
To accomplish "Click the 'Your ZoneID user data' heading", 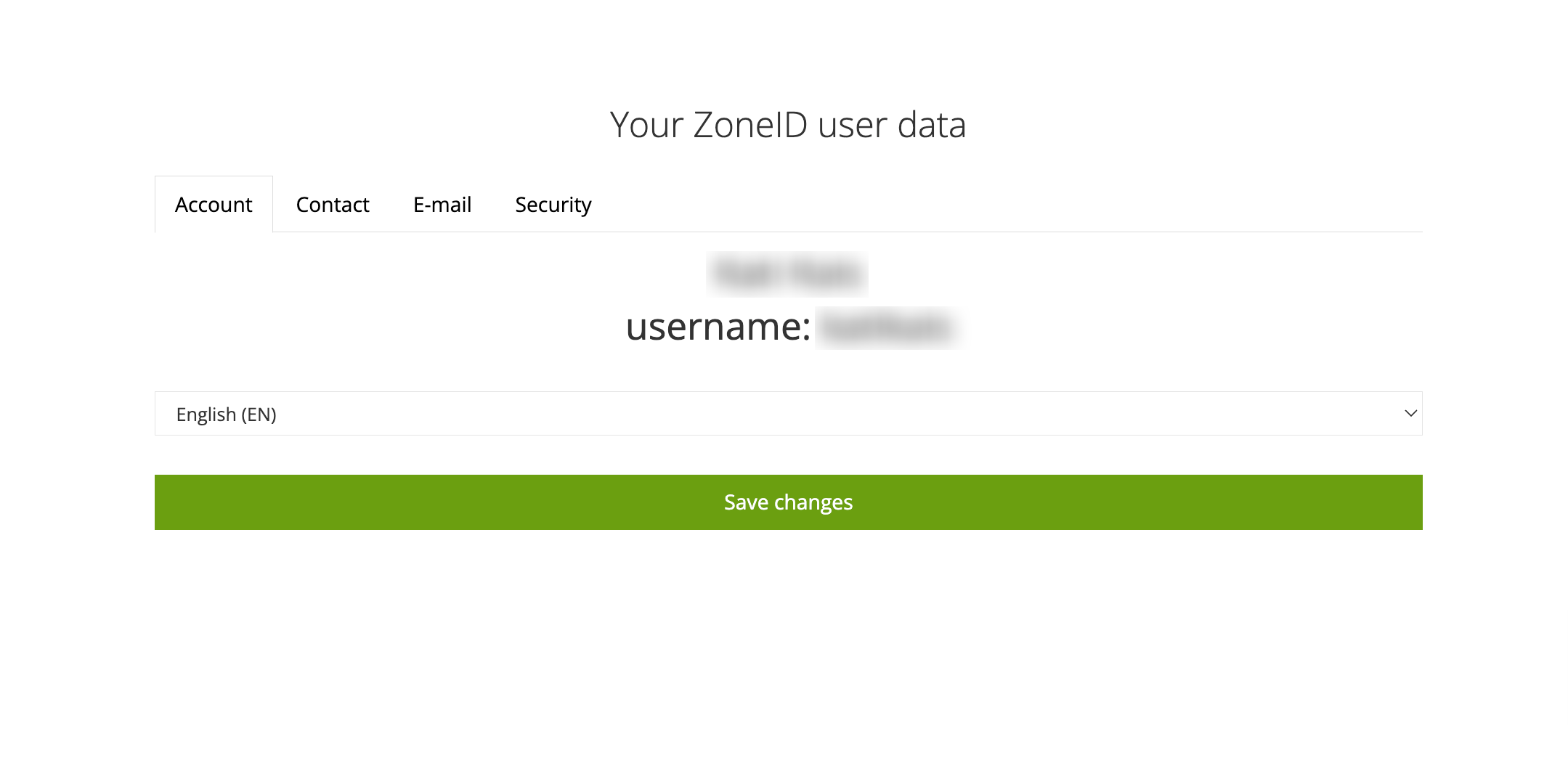I will [788, 125].
